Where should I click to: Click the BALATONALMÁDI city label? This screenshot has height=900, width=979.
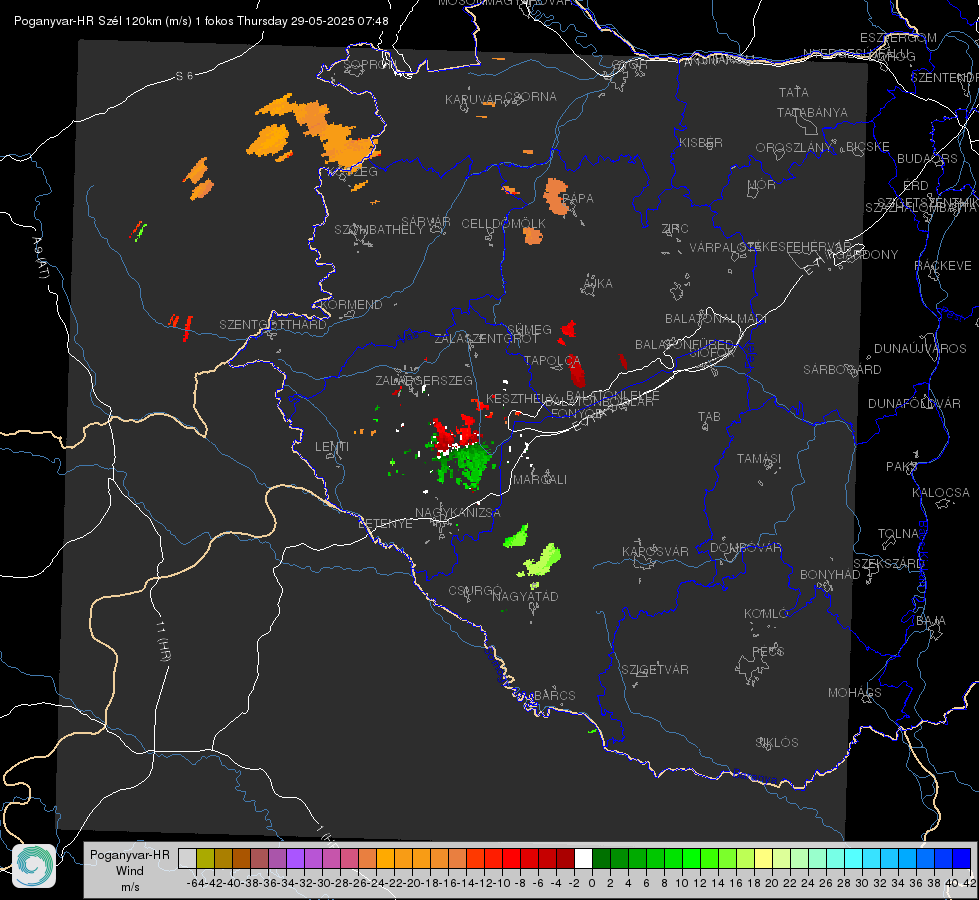point(716,319)
